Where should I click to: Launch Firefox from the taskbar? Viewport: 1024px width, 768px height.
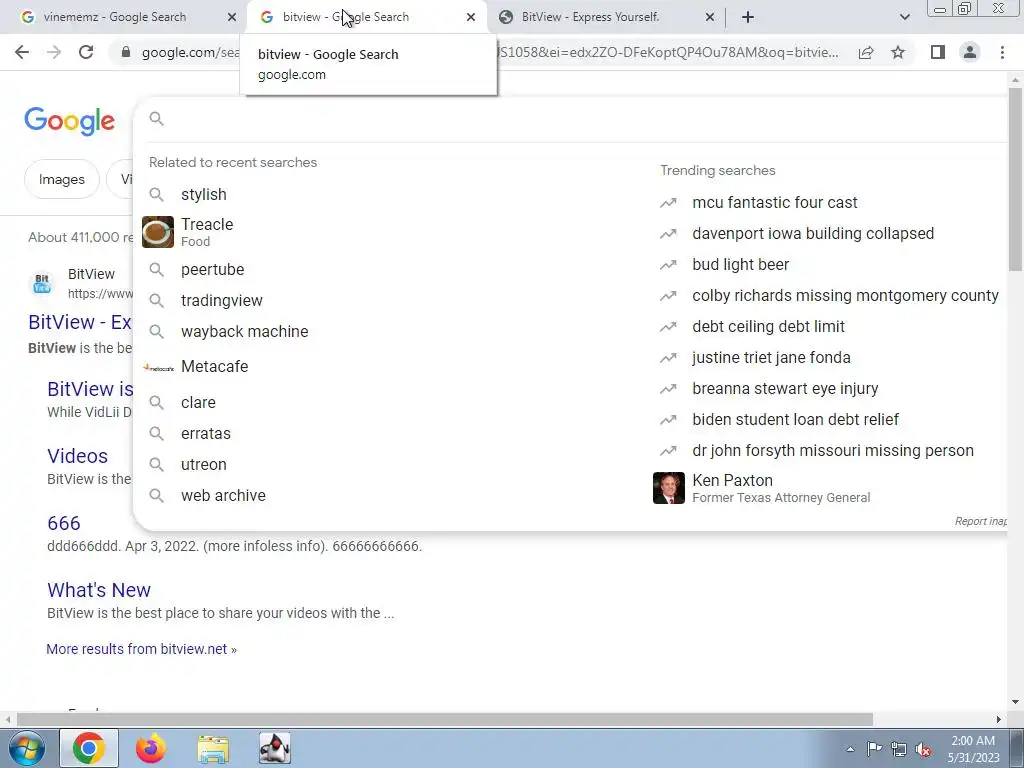151,748
